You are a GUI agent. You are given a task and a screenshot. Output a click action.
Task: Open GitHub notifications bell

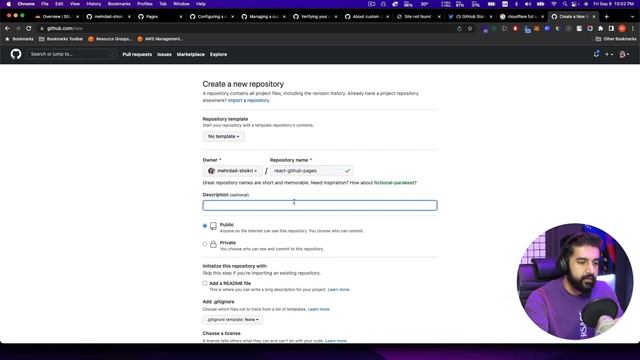[596, 54]
